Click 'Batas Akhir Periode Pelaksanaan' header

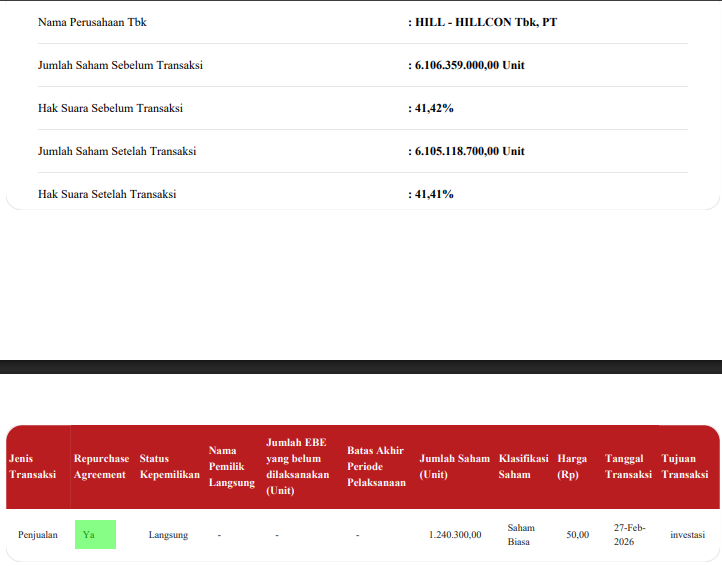[x=376, y=467]
